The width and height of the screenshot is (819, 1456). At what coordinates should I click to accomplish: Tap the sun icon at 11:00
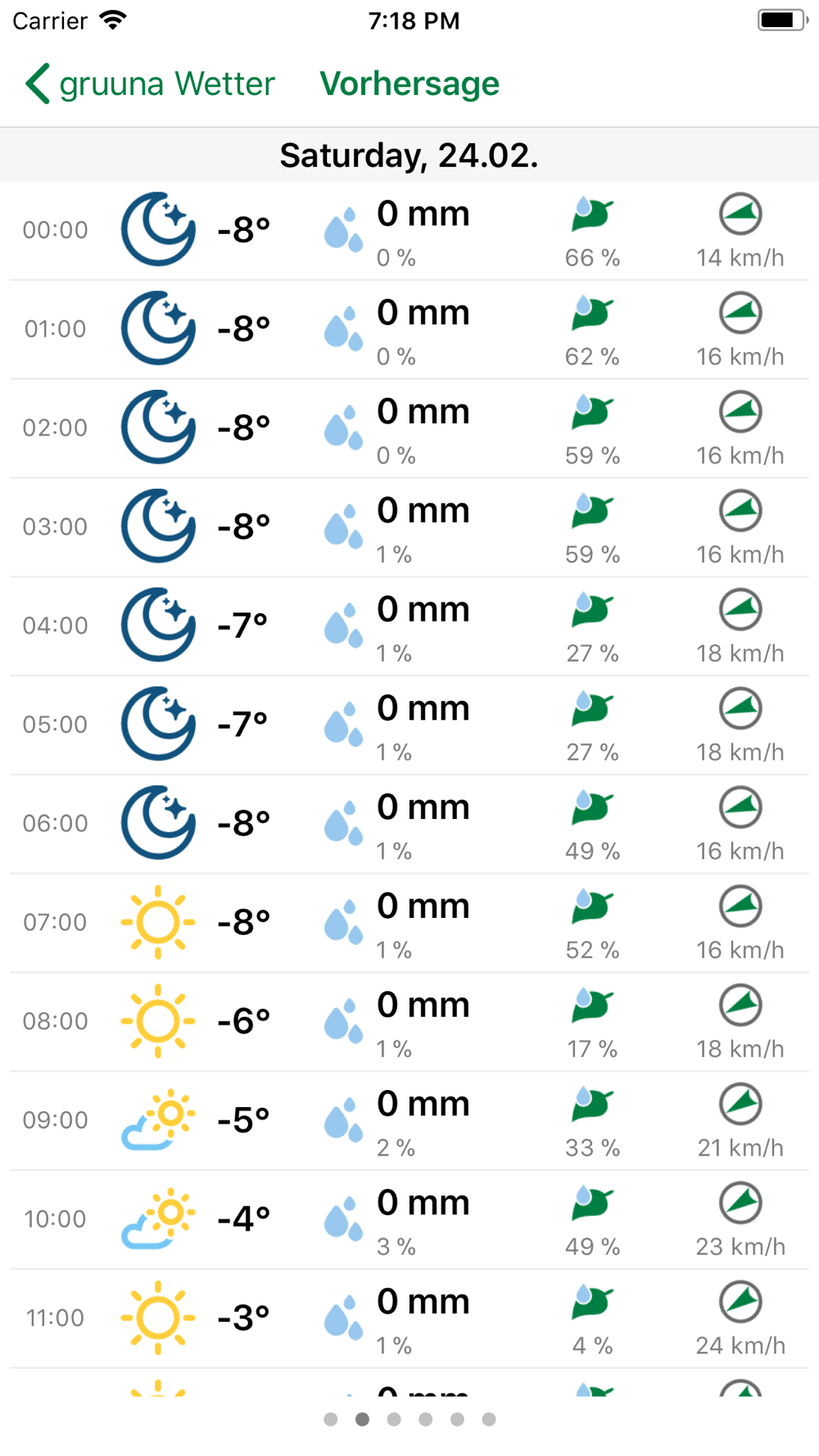pyautogui.click(x=158, y=1318)
